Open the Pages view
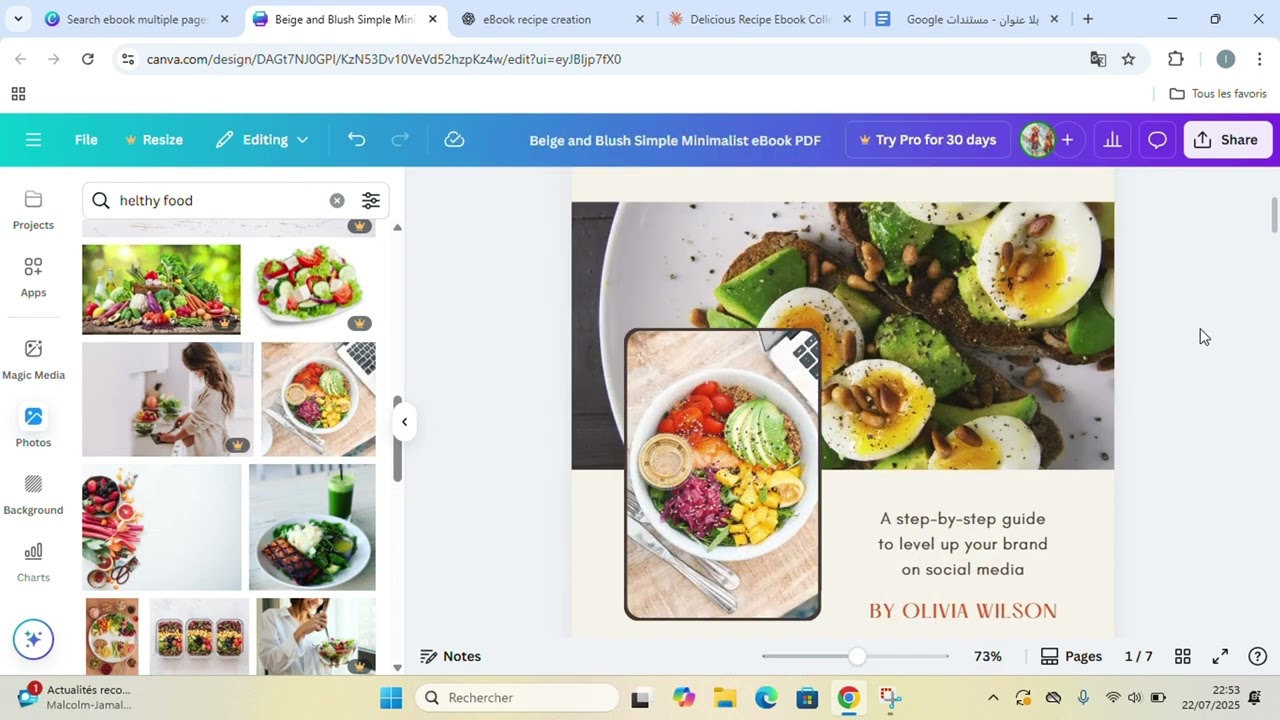The width and height of the screenshot is (1280, 720). pyautogui.click(x=1071, y=656)
